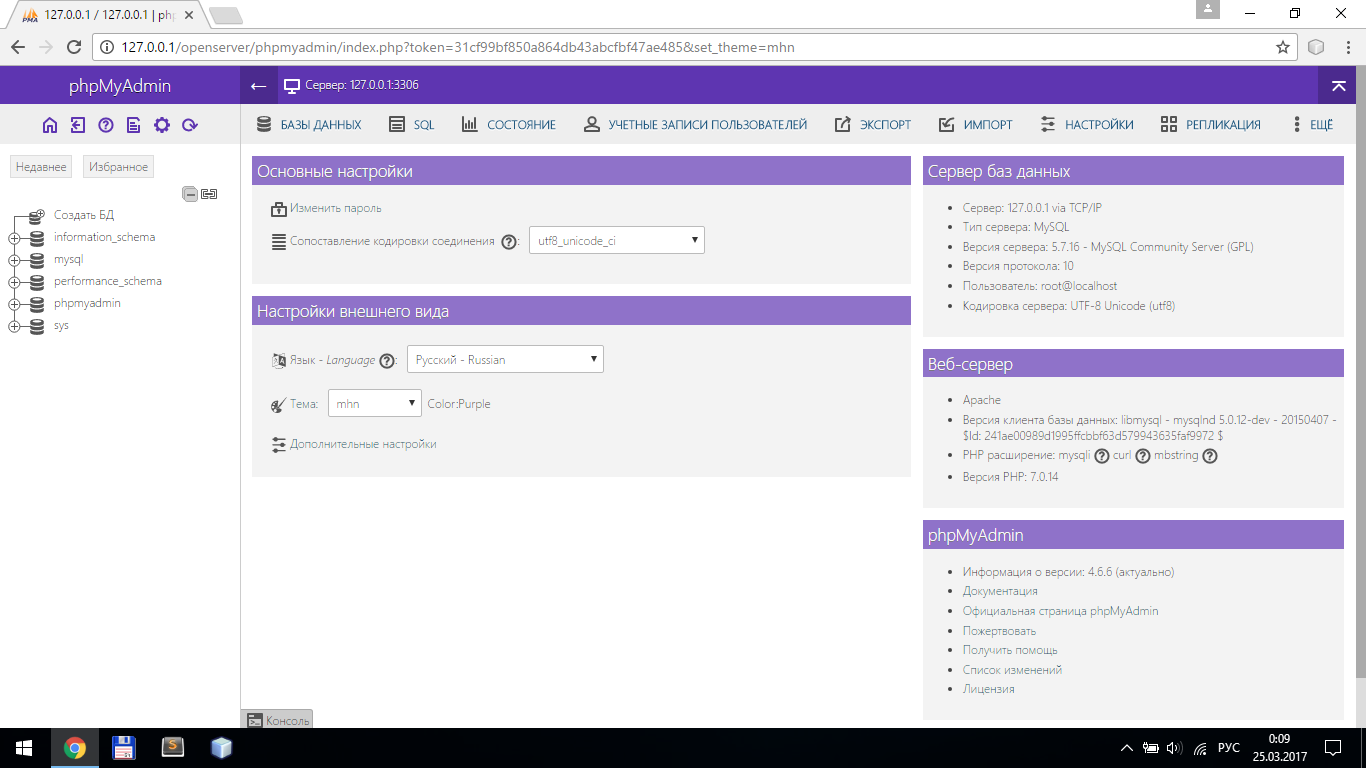Screen dimensions: 1366x768
Task: Open phpMyAdmin documentation question-mark icon in sidebar
Action: point(106,125)
